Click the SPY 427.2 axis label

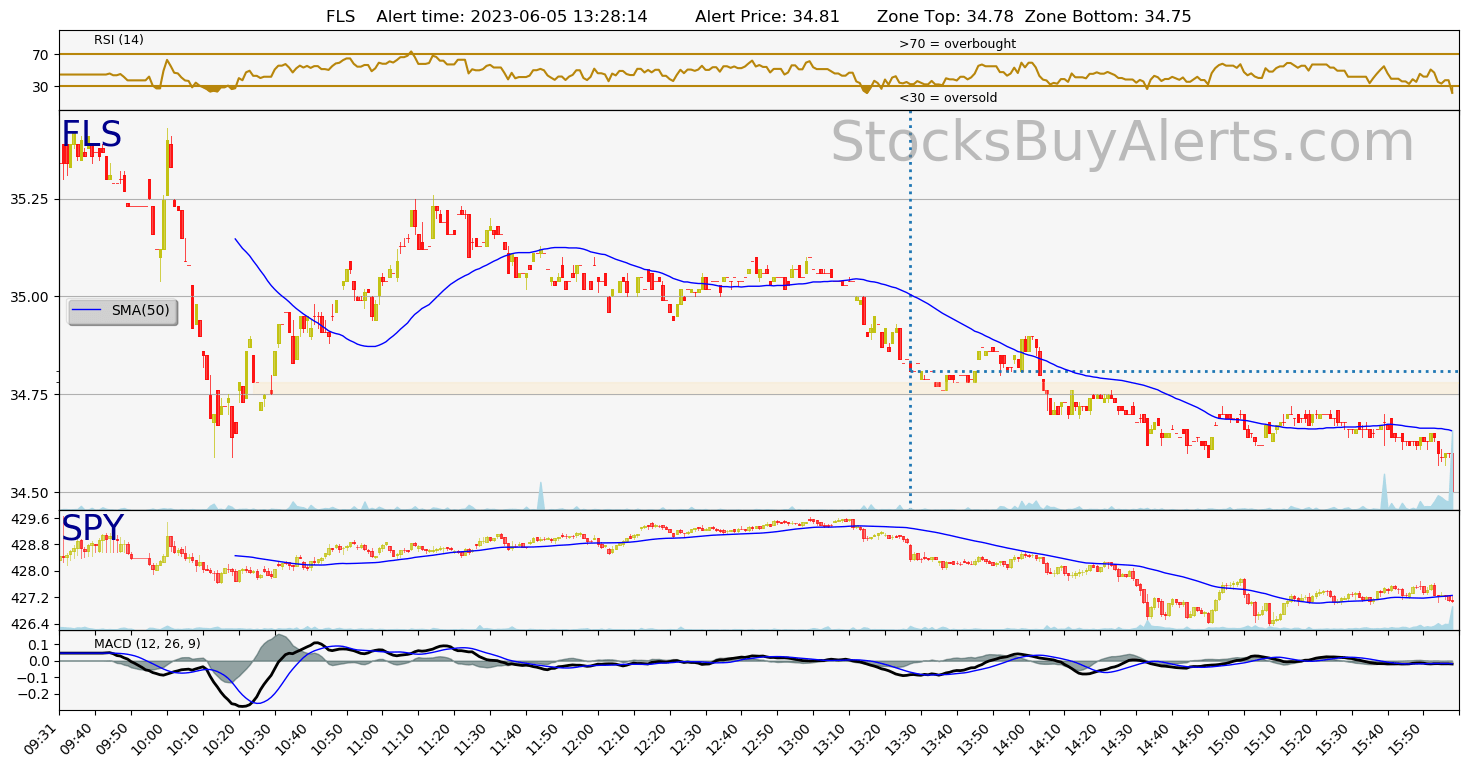click(x=30, y=598)
